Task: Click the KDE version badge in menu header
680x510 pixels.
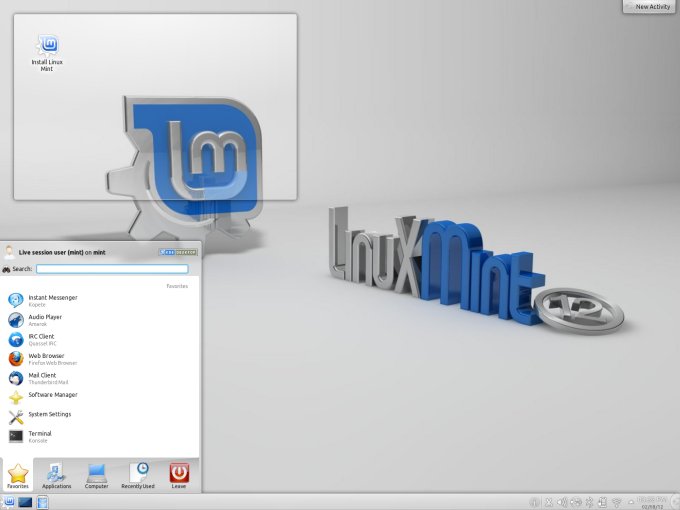Action: (x=178, y=252)
